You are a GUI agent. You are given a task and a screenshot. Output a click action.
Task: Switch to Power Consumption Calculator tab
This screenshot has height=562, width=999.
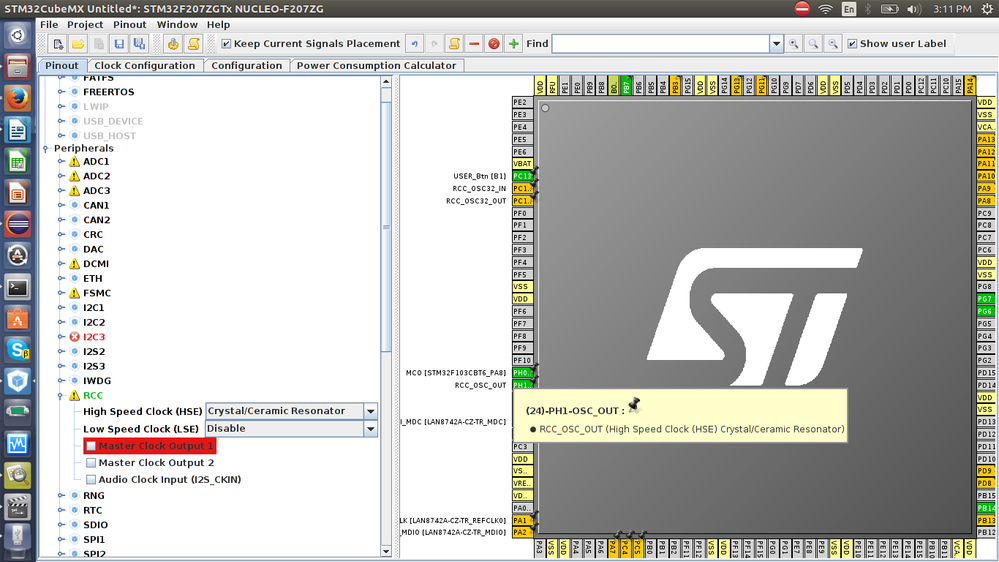377,66
